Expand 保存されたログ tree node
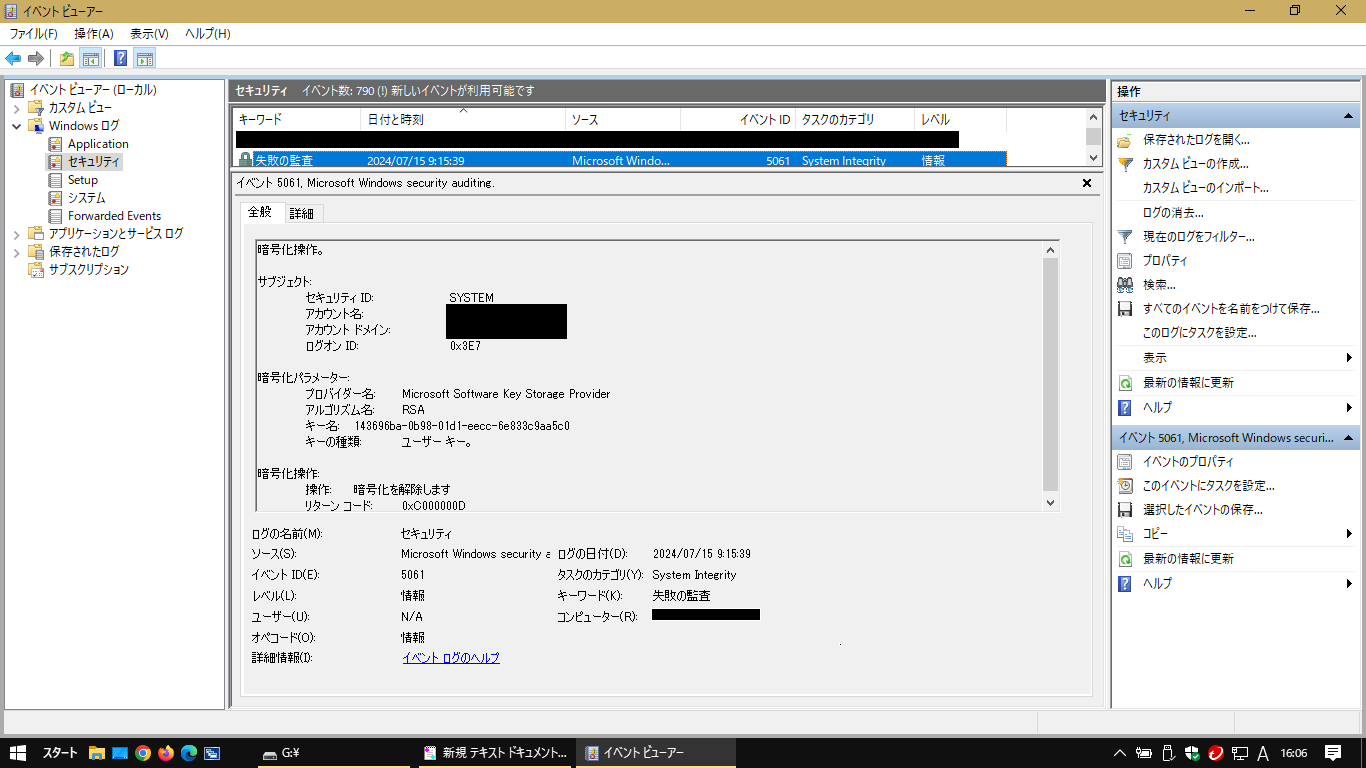Image resolution: width=1366 pixels, height=768 pixels. 17,252
